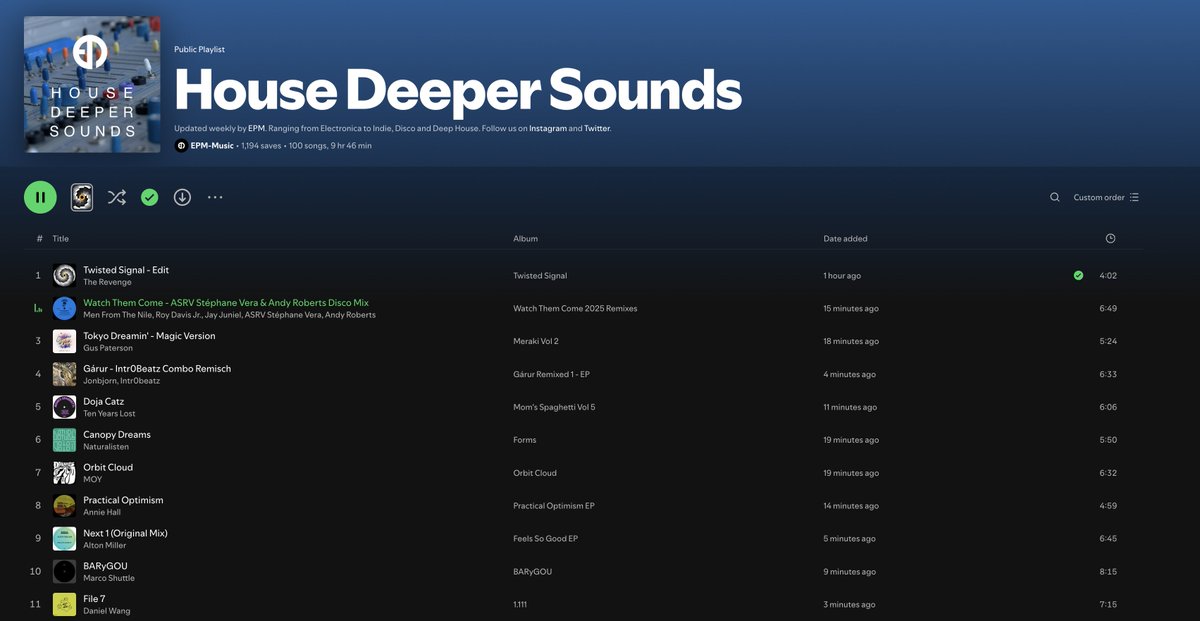Screen dimensions: 1200x621
Task: Toggle liked checkmark on Twisted Signal row
Action: point(1078,275)
